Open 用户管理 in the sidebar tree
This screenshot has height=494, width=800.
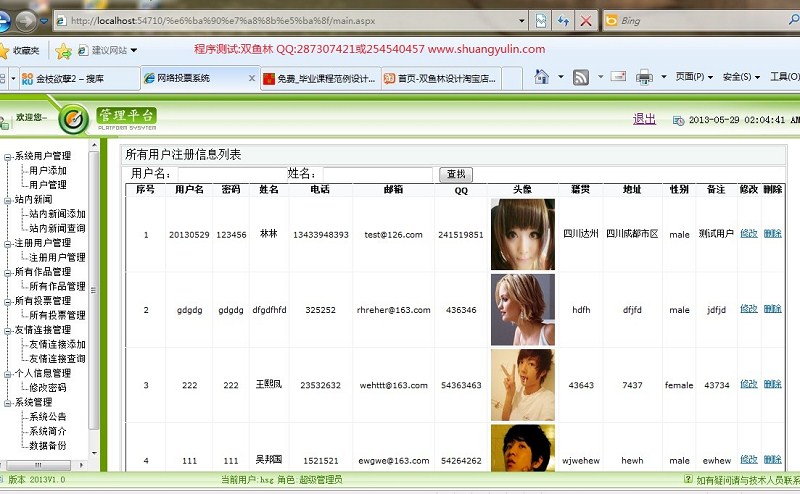(x=48, y=185)
